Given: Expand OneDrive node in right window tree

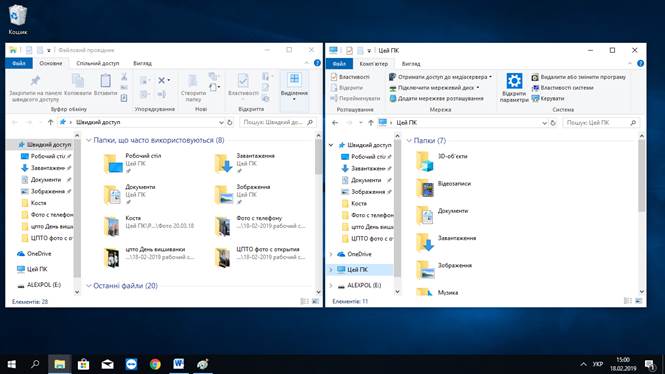Looking at the screenshot, I should pyautogui.click(x=331, y=254).
